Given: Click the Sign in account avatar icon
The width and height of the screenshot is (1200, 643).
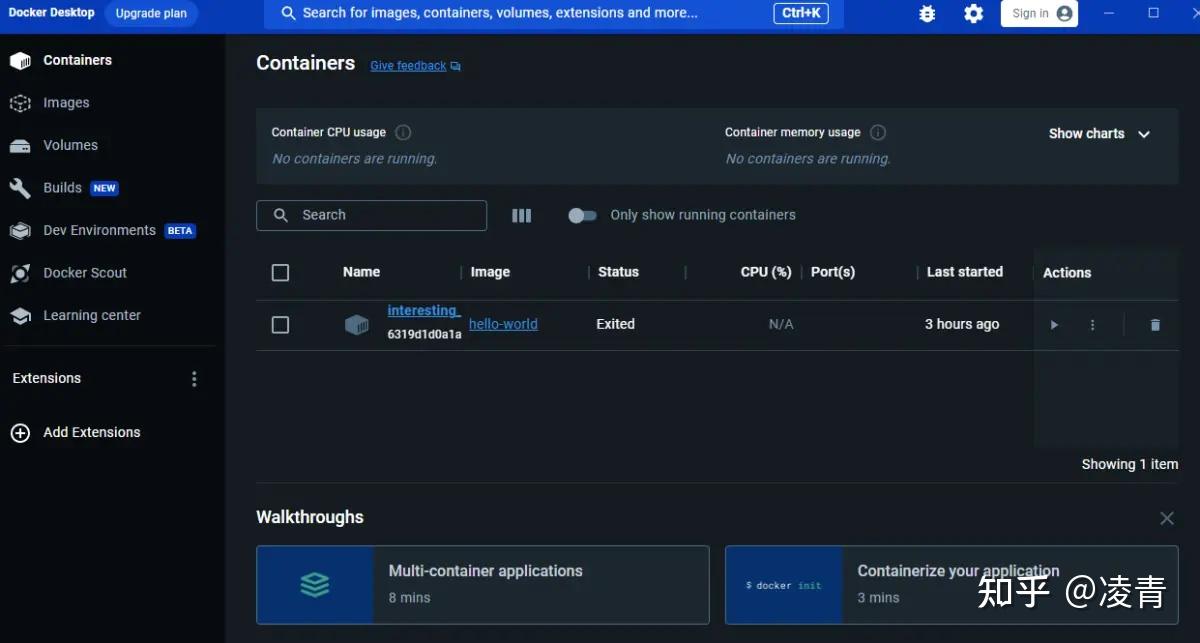Looking at the screenshot, I should [1064, 14].
